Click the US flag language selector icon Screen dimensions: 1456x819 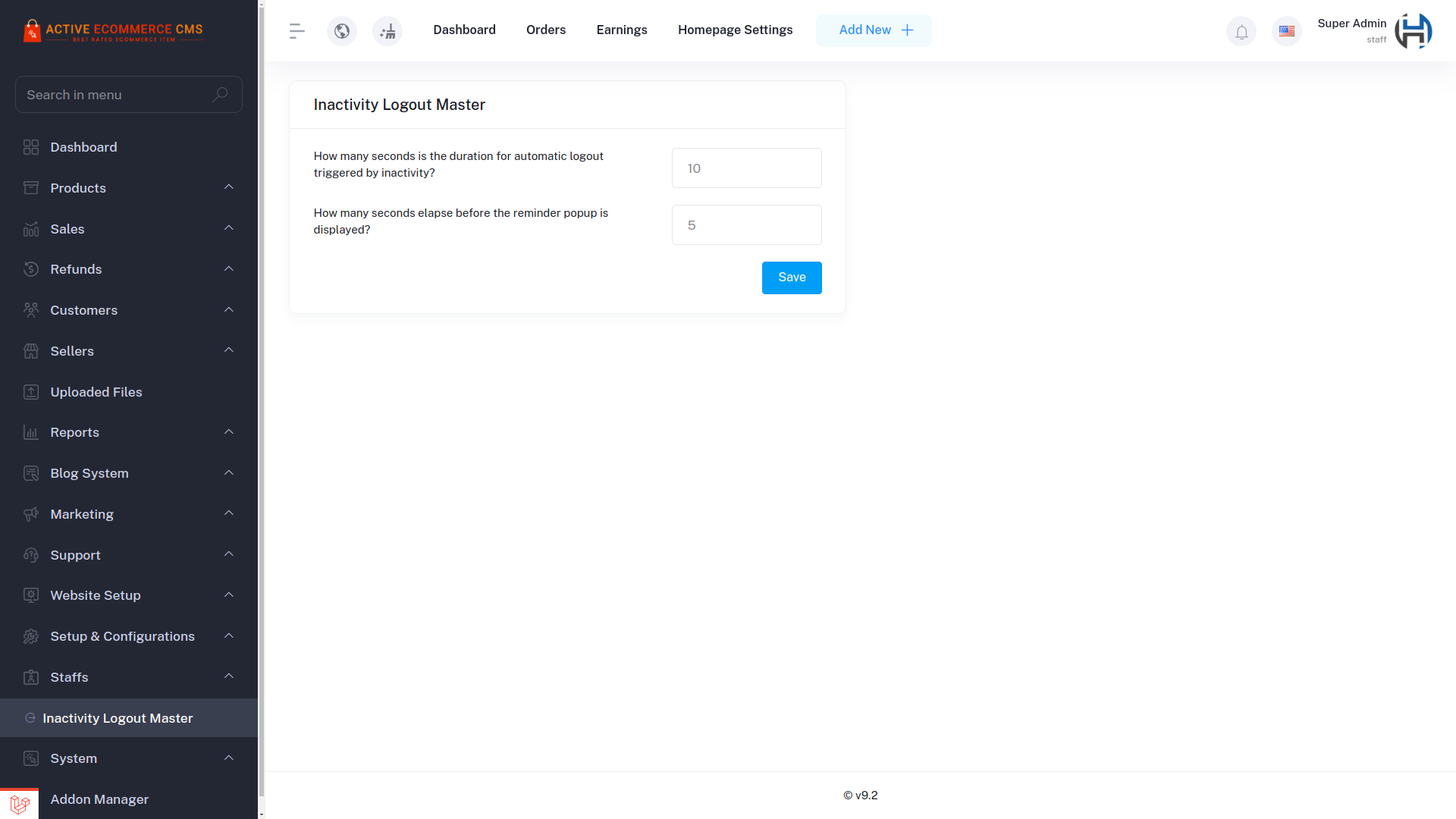(1287, 31)
